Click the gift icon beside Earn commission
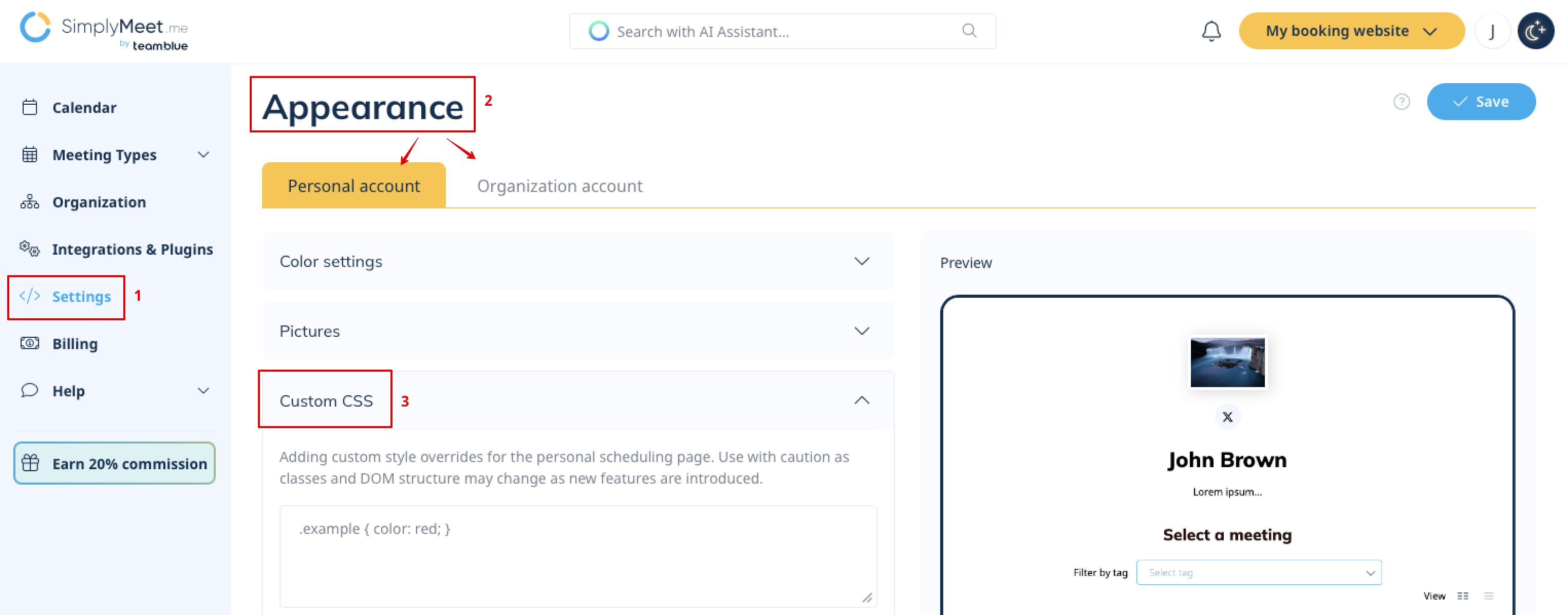This screenshot has width=1568, height=615. point(30,464)
